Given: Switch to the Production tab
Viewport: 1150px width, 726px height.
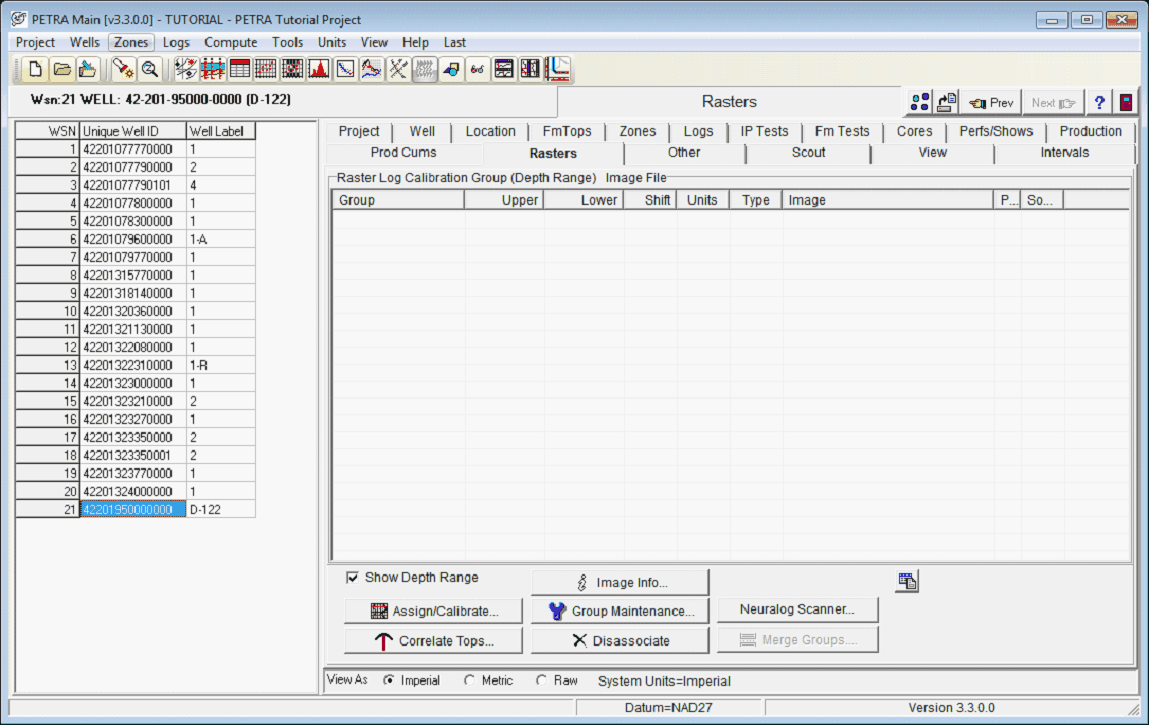Looking at the screenshot, I should 1090,131.
